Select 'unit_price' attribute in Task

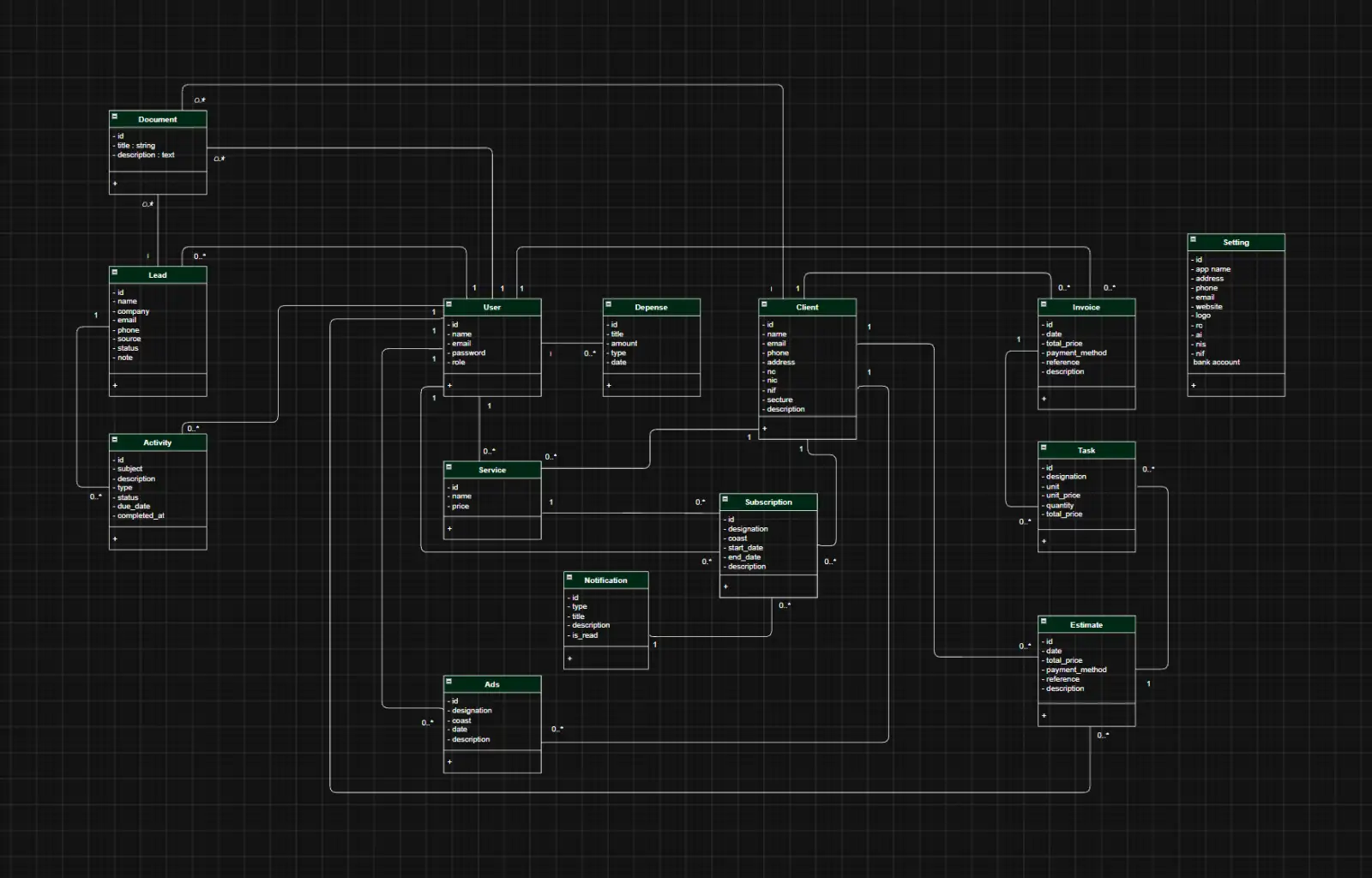[x=1063, y=496]
